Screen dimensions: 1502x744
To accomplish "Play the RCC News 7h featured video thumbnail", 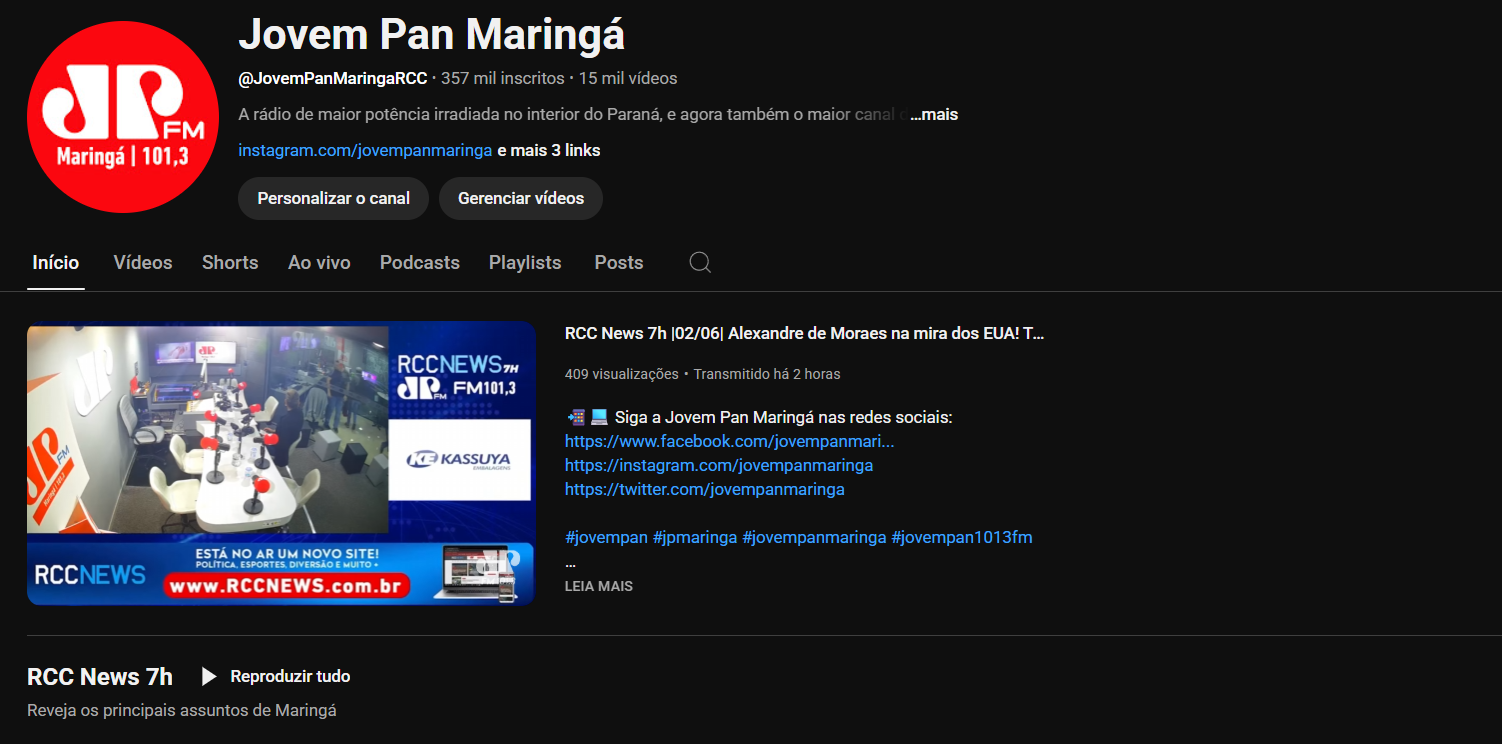I will [281, 463].
